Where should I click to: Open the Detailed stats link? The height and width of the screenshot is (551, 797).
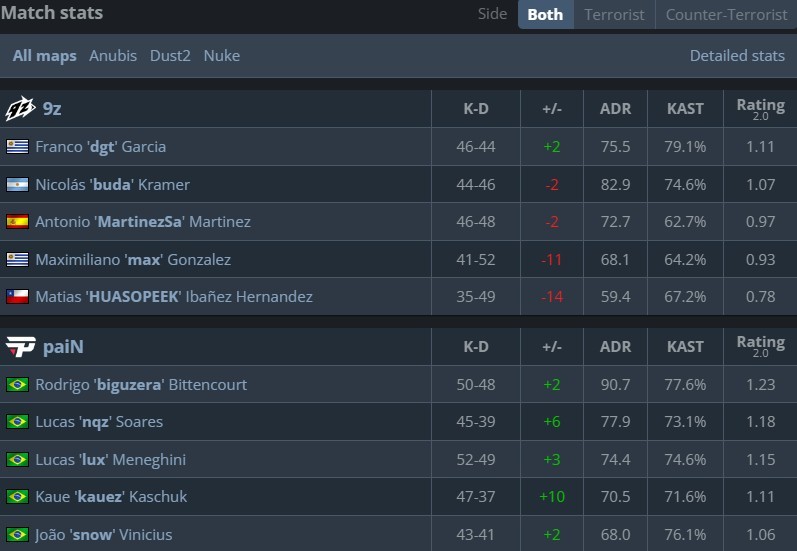click(x=736, y=56)
